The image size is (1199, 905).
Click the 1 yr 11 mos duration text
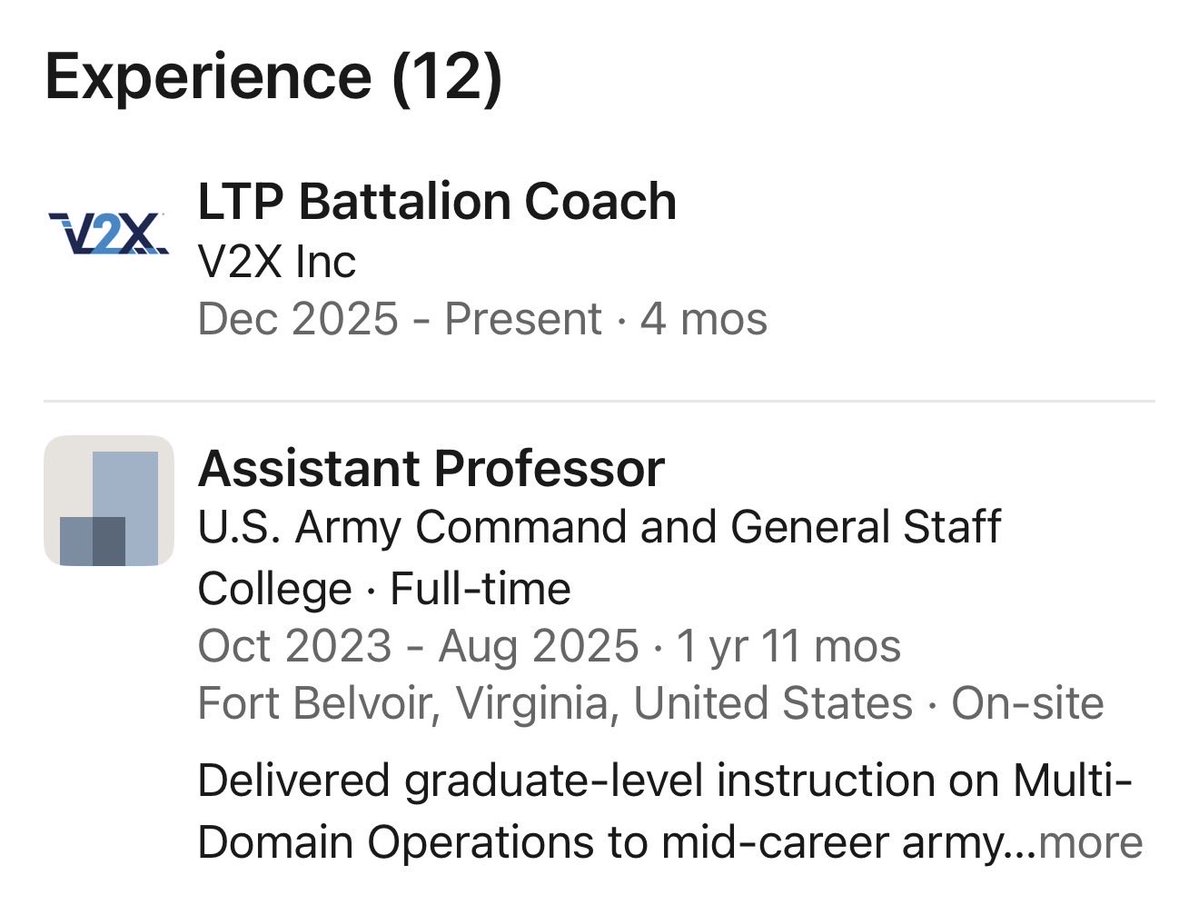coord(788,646)
